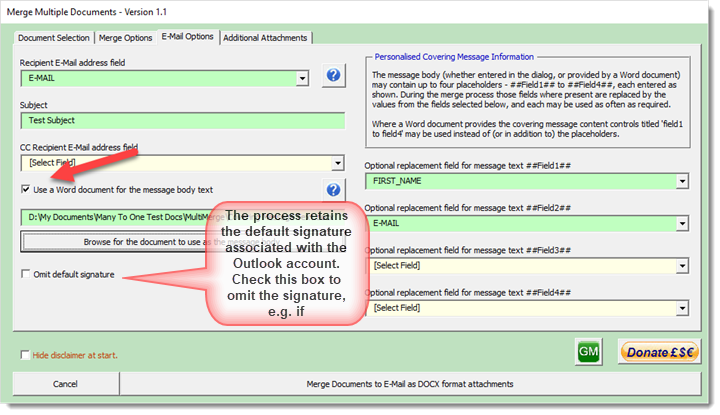Close the Merge Multiple Documents window
The image size is (720, 415).
pyautogui.click(x=700, y=12)
